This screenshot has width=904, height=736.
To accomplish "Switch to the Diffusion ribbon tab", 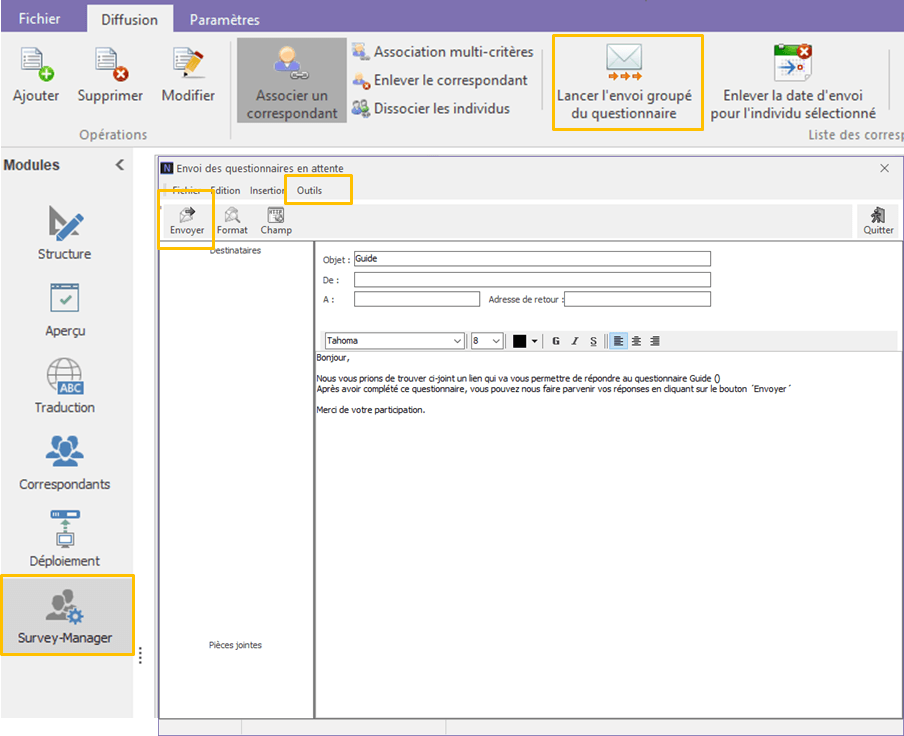I will (x=130, y=20).
